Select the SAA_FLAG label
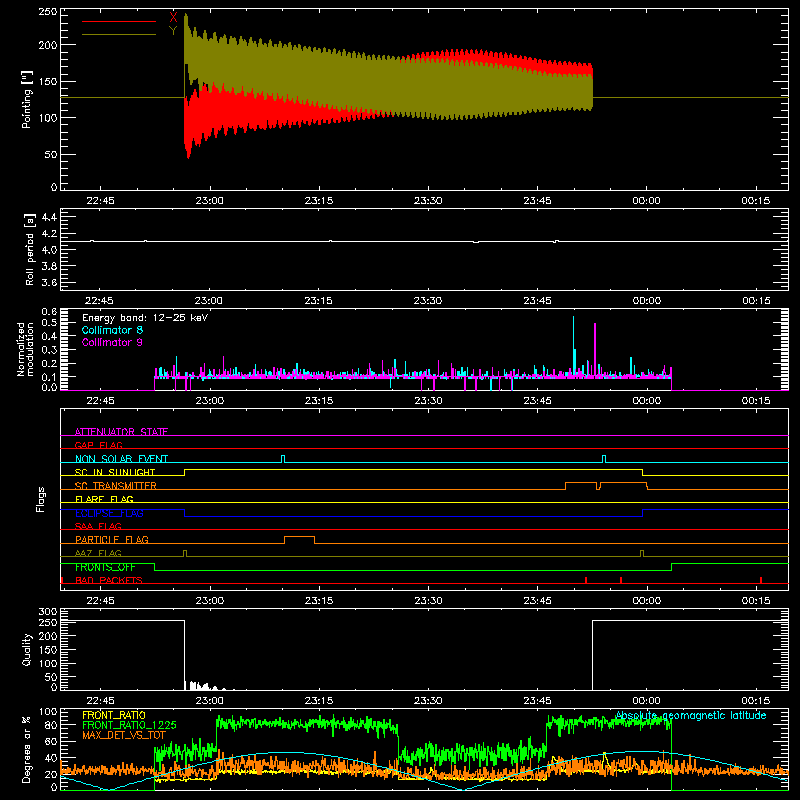 [98, 526]
